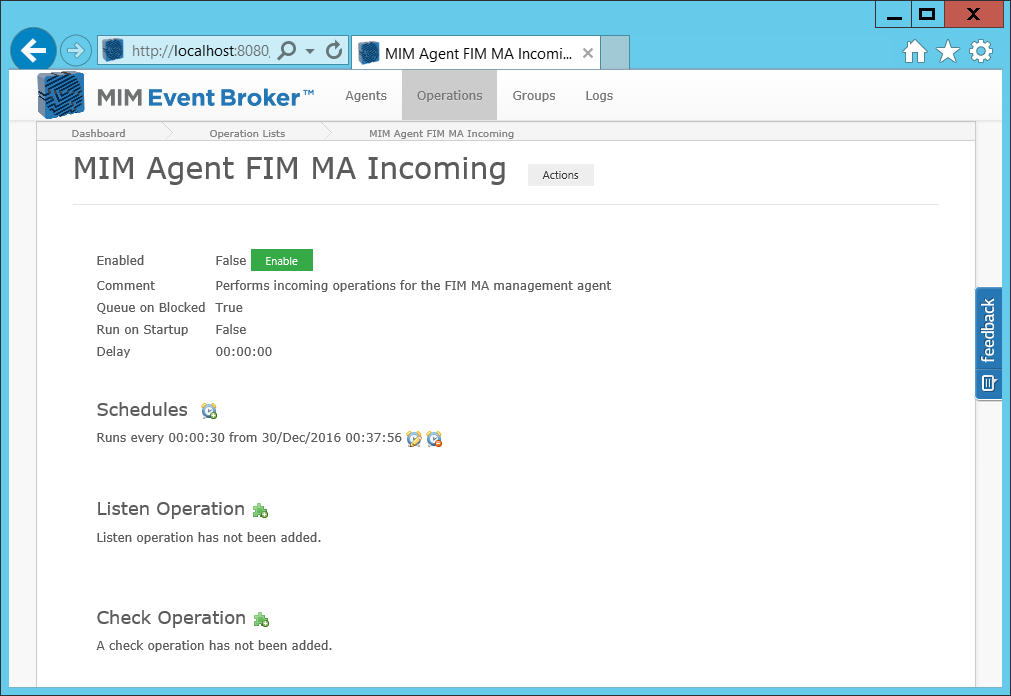
Task: Click 'A check operation has not been added.' text
Action: [214, 646]
